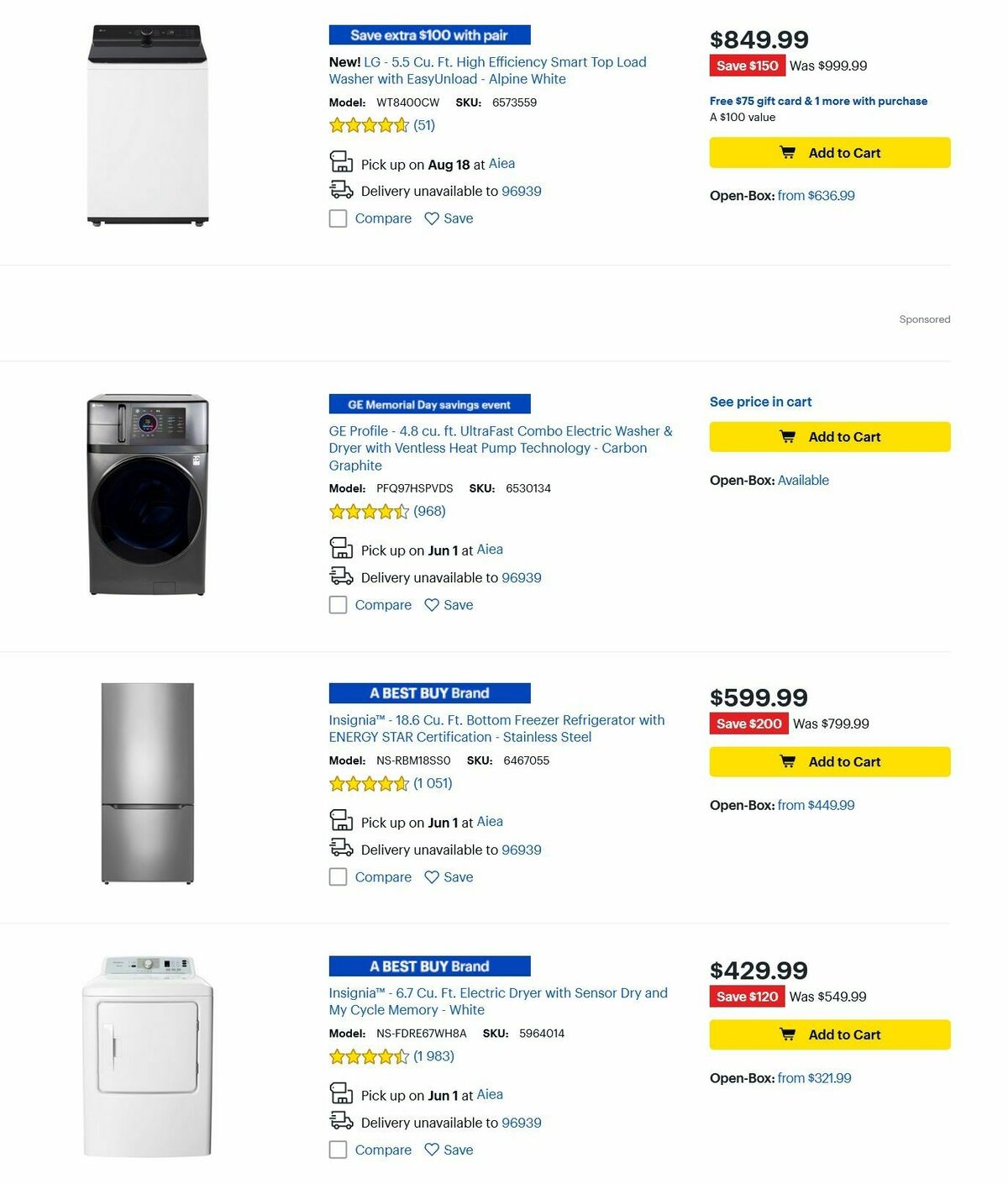Image resolution: width=1008 pixels, height=1184 pixels.
Task: Enable Compare for the GE Profile washer dryer combo
Action: coord(338,604)
